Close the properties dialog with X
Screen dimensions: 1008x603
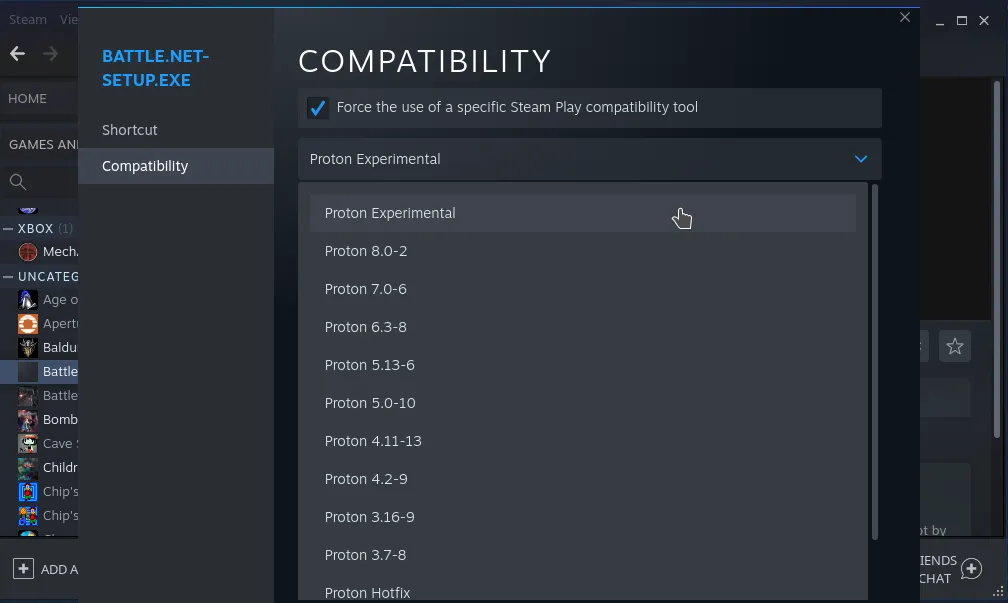(905, 17)
